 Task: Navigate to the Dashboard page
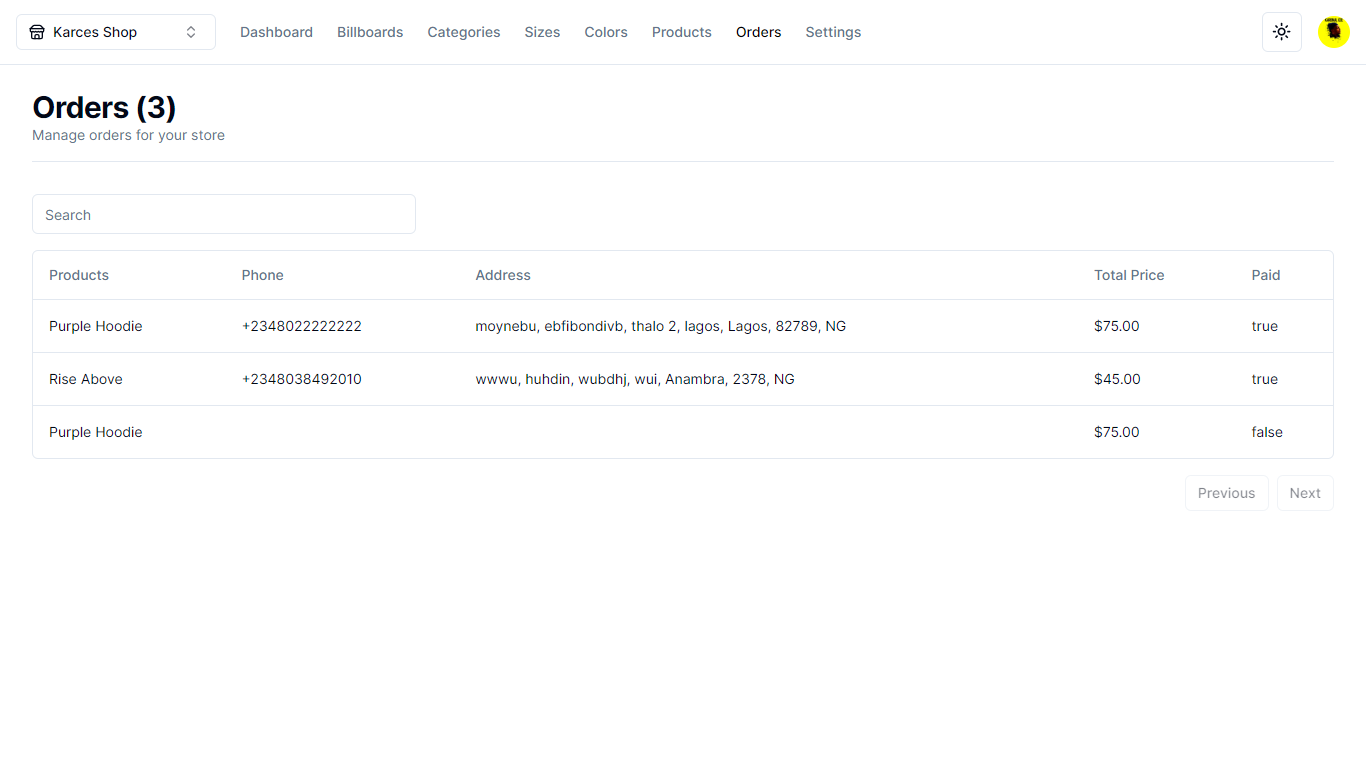[x=276, y=32]
